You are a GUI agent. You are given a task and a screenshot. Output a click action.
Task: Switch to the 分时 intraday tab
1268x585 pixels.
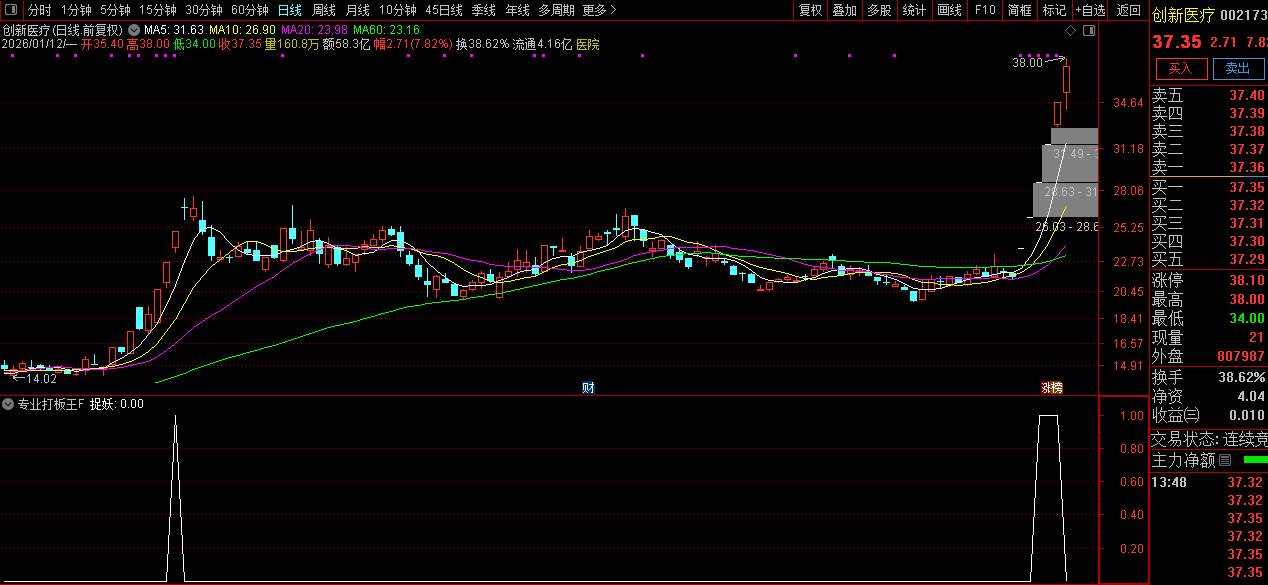click(39, 10)
